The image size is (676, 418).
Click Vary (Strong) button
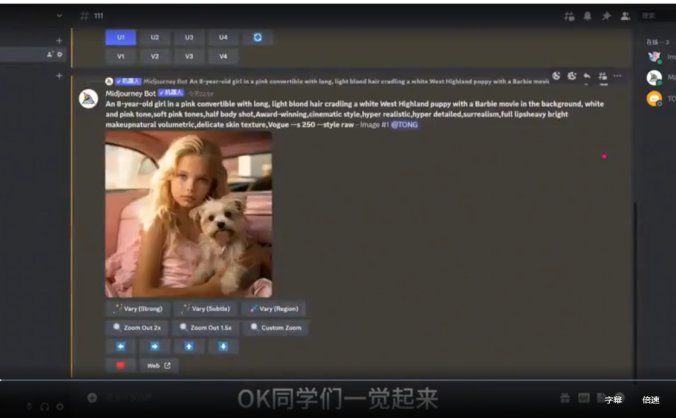[137, 309]
